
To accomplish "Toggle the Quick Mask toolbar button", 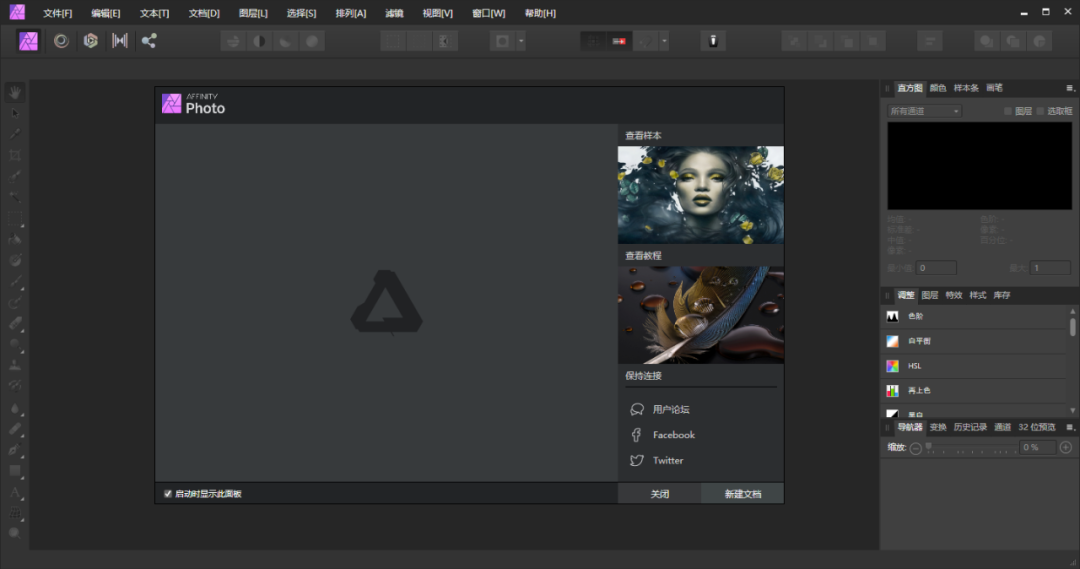I will pos(502,41).
